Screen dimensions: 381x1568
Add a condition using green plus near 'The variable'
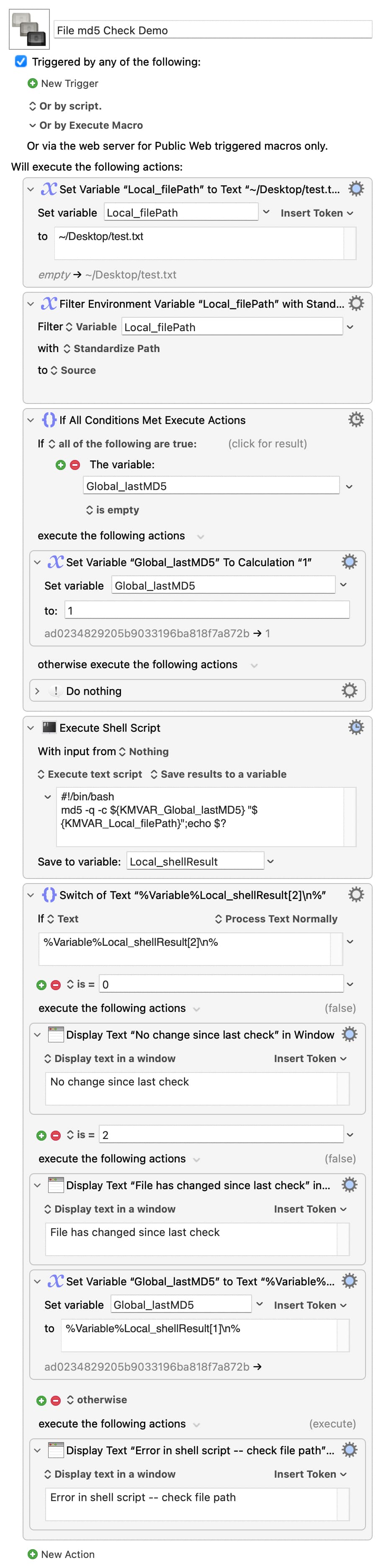click(x=60, y=465)
